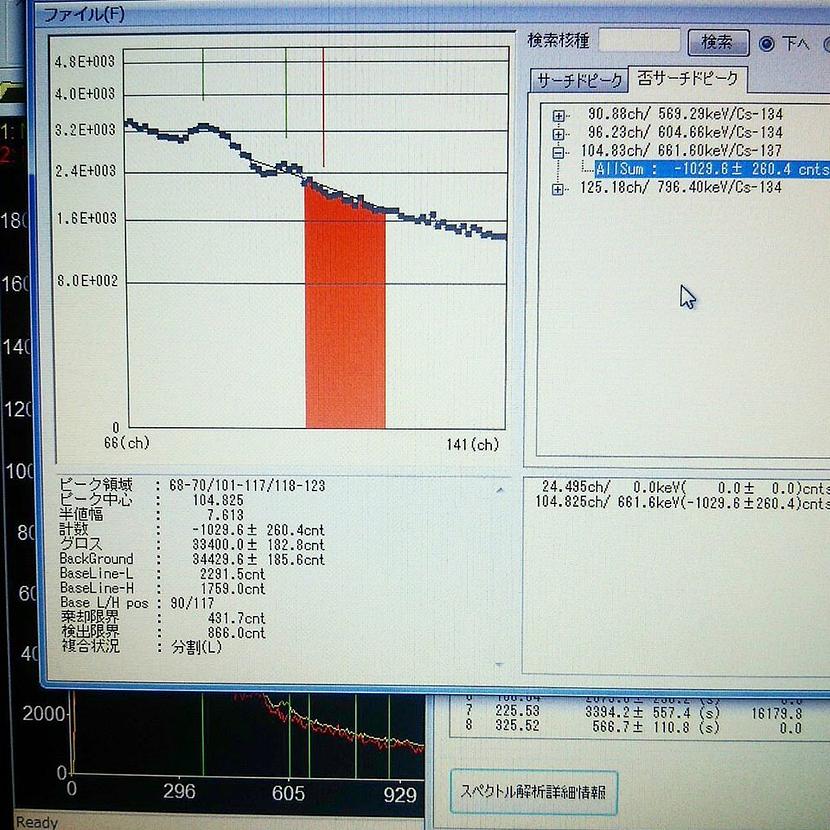Viewport: 830px width, 830px height.
Task: Select the highlighted AllSum result row
Action: click(x=711, y=170)
